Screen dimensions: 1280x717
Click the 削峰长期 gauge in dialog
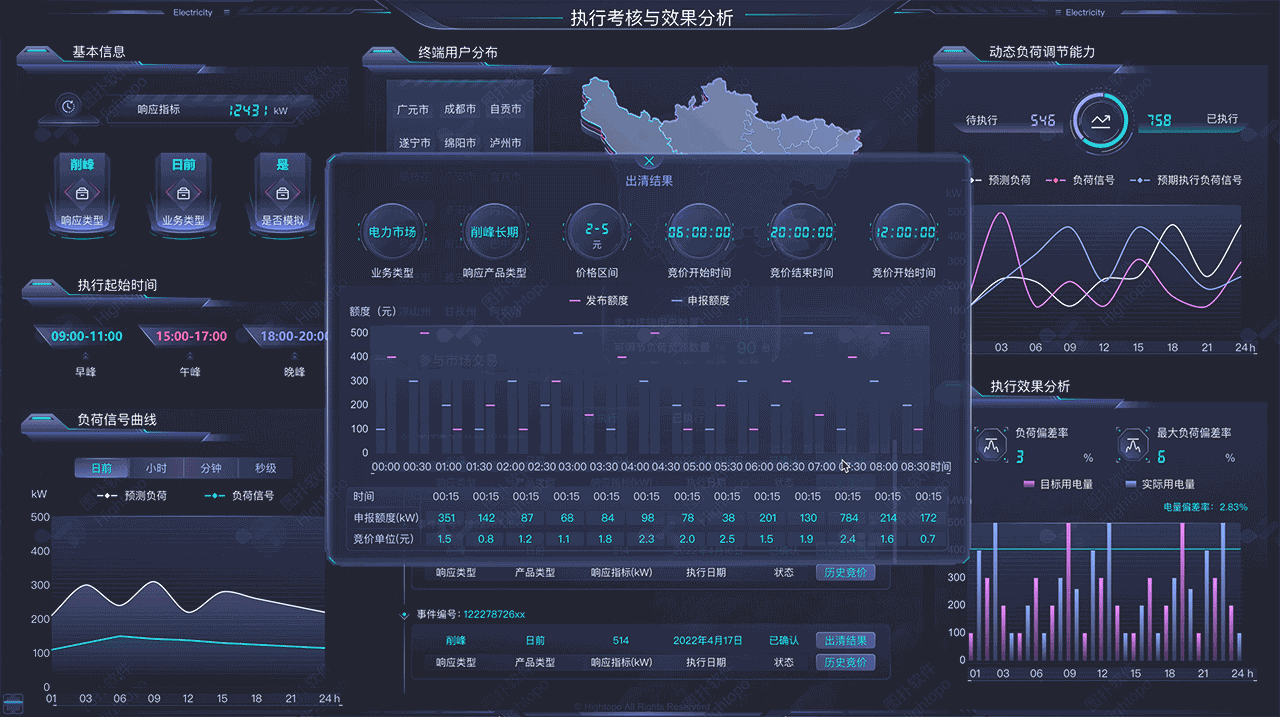pos(494,232)
